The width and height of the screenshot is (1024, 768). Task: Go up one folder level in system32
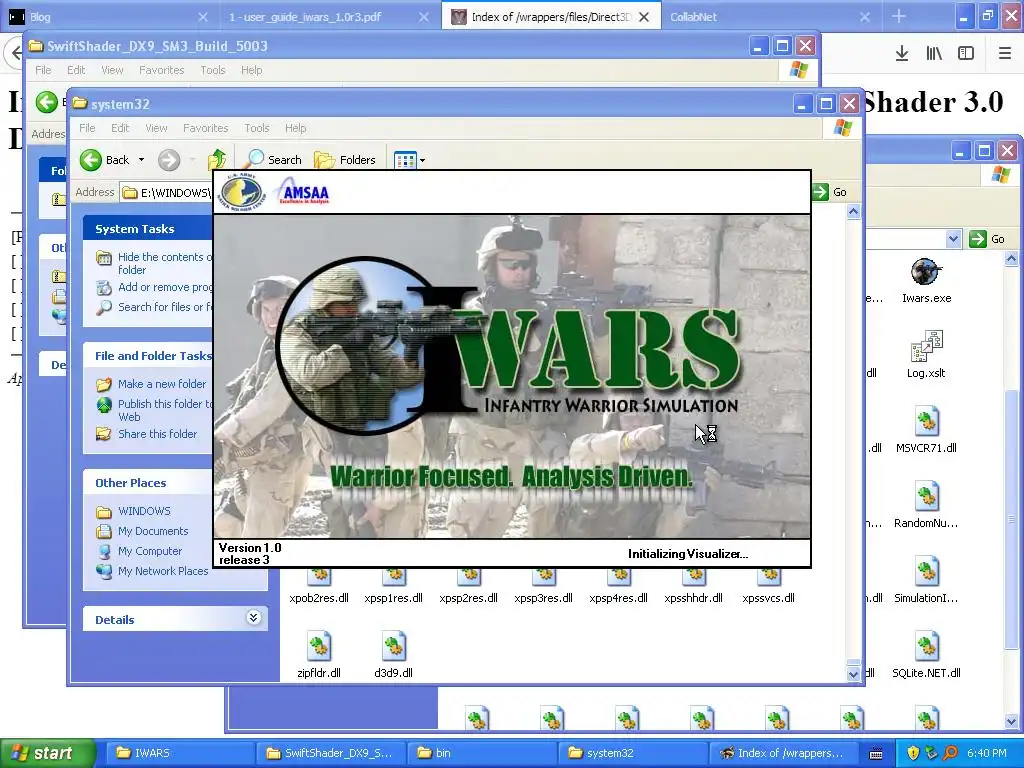(x=217, y=160)
